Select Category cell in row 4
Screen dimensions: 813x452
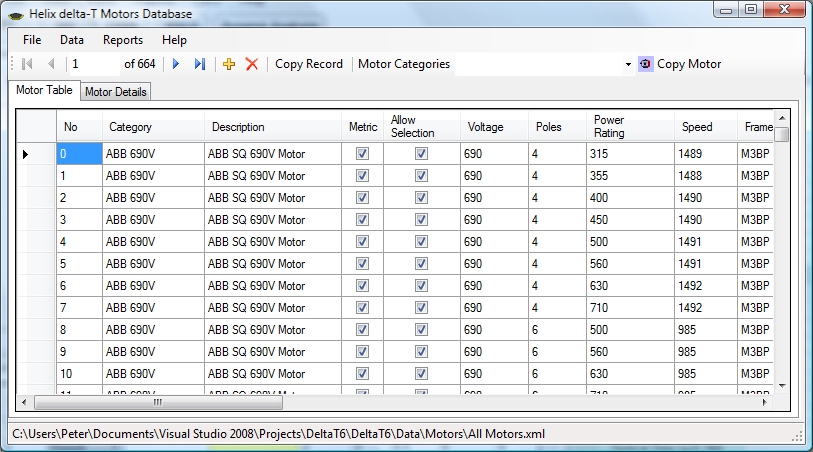(x=153, y=242)
